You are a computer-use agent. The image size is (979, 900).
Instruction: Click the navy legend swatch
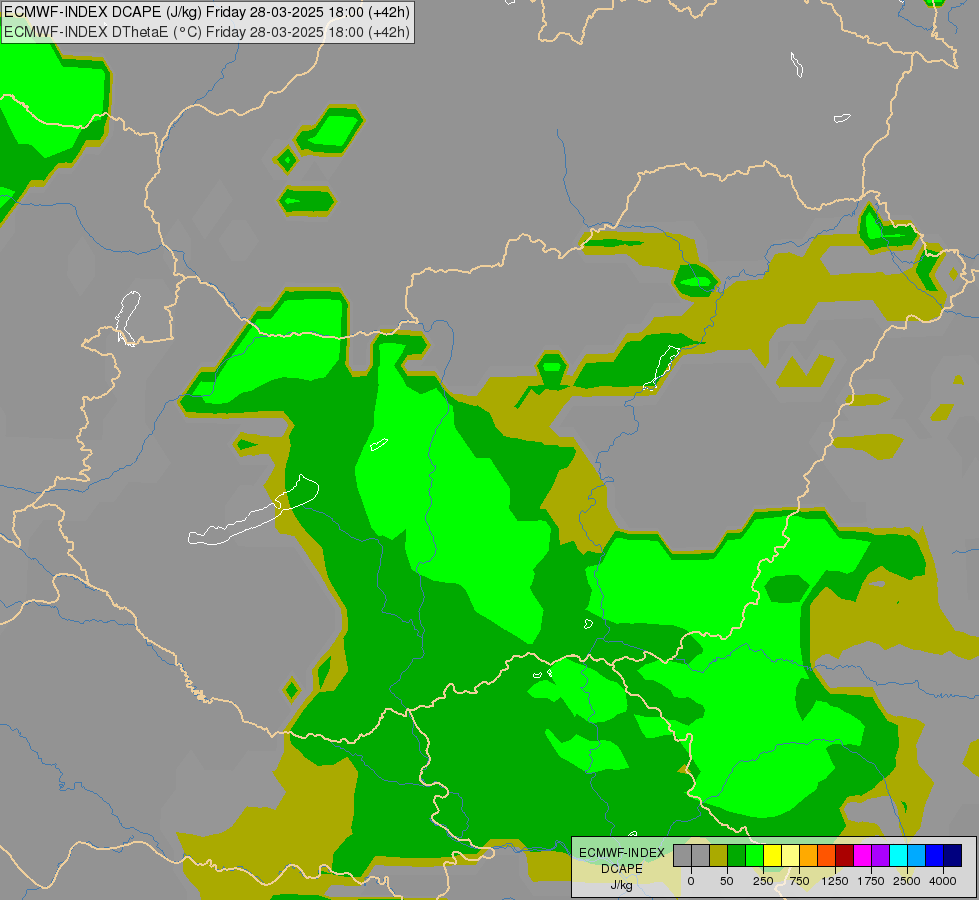point(953,855)
